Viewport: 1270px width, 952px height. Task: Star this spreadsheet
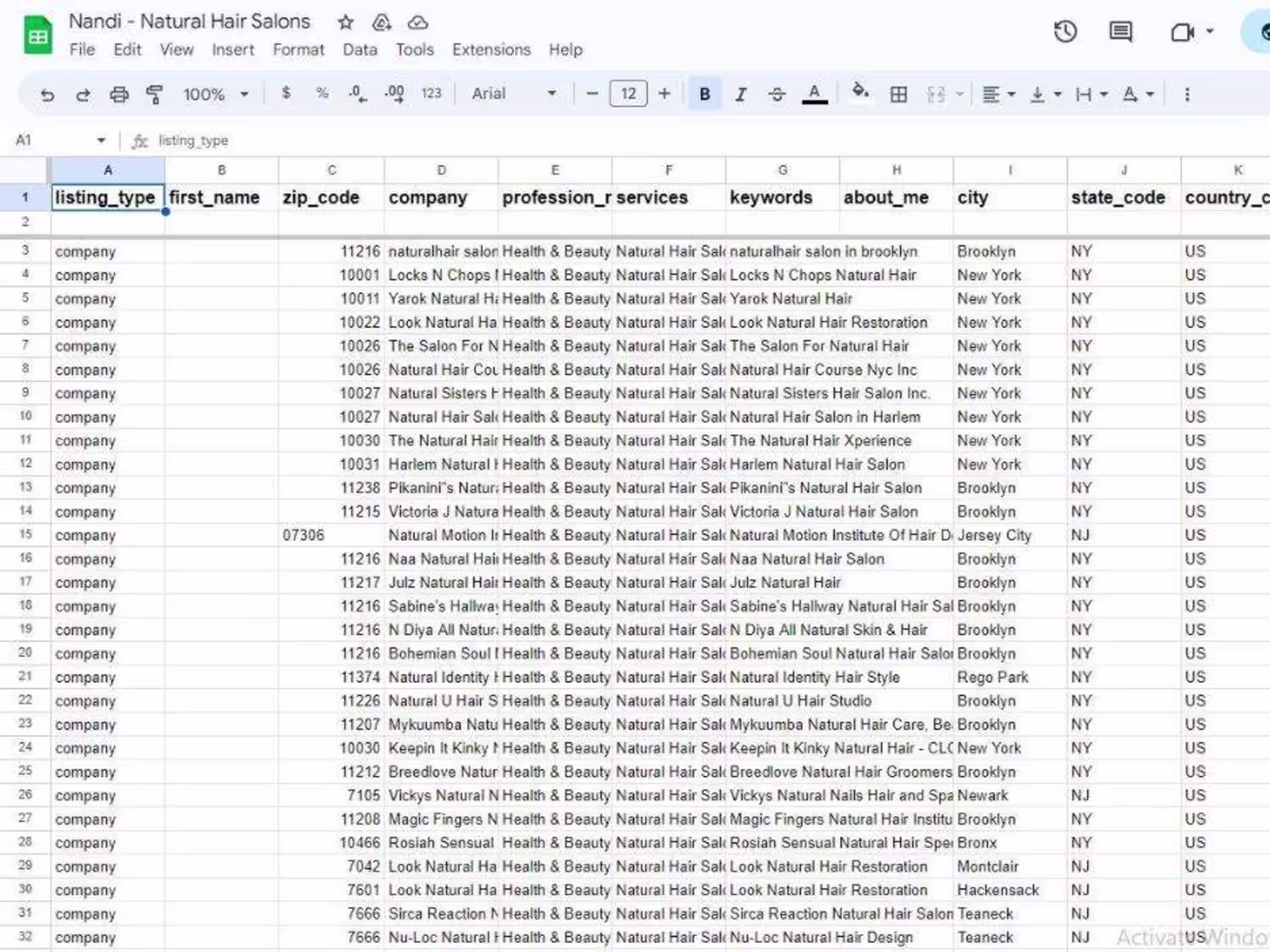tap(345, 22)
